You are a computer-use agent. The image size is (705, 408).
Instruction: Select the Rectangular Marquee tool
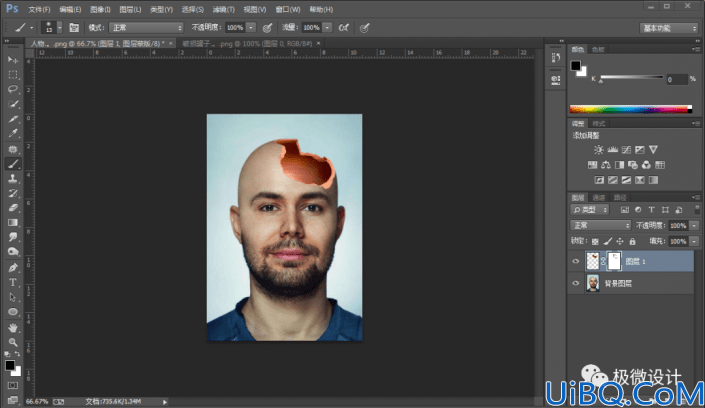(13, 75)
